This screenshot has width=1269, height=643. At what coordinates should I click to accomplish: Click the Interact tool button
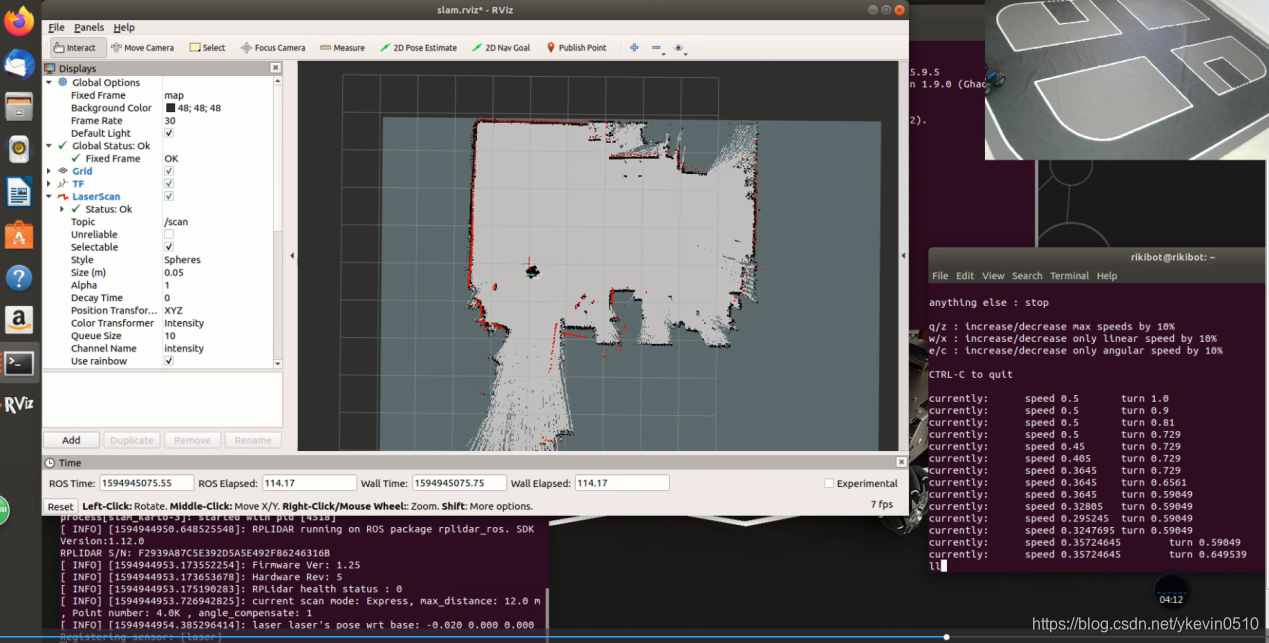74,47
